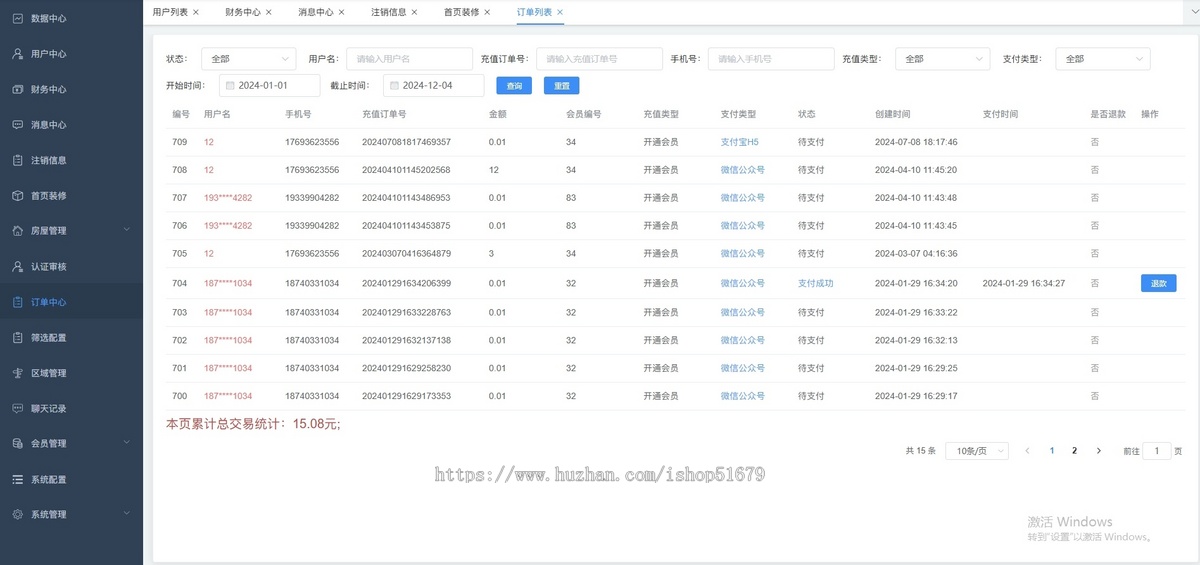
Task: Go to page 1
Action: coord(1052,451)
